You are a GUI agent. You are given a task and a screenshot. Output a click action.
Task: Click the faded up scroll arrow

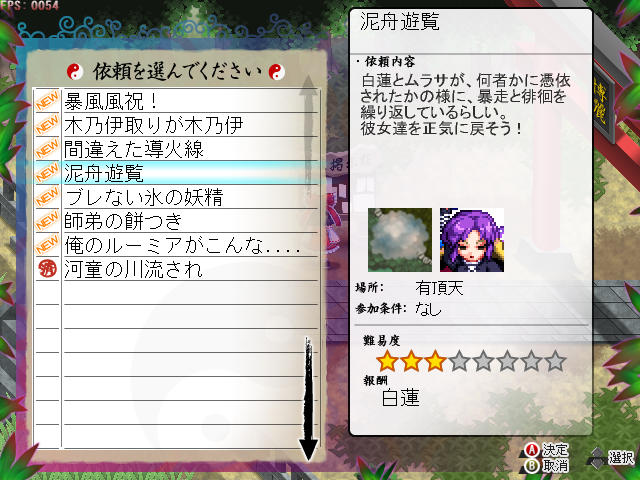pyautogui.click(x=309, y=135)
